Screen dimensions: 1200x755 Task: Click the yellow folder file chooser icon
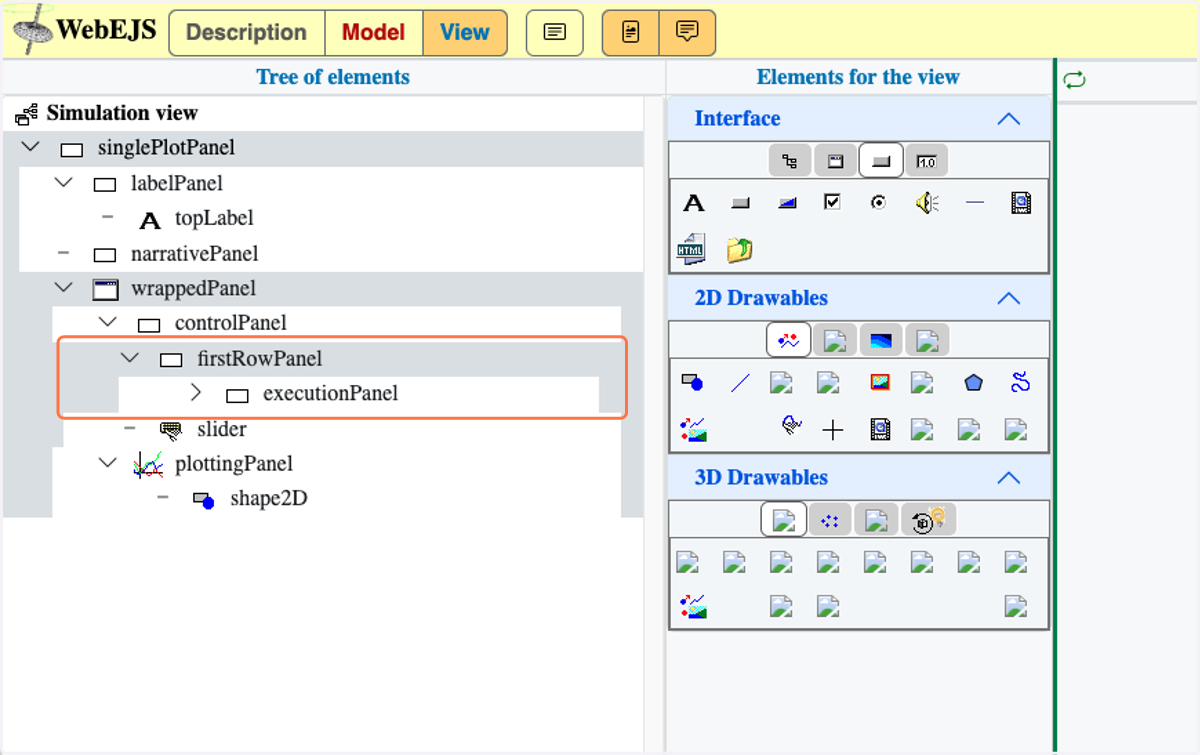click(739, 249)
